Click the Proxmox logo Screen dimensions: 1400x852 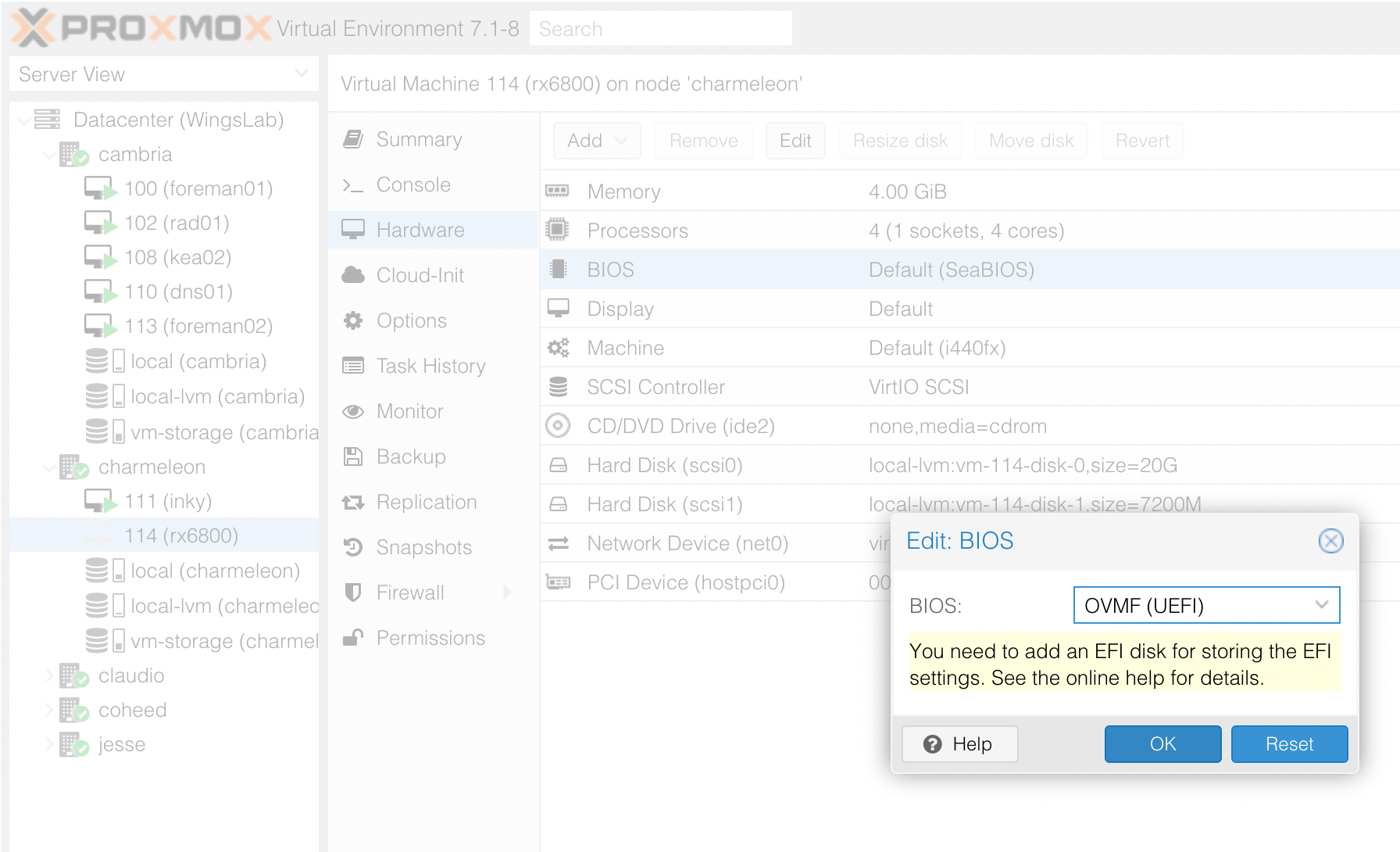(141, 28)
